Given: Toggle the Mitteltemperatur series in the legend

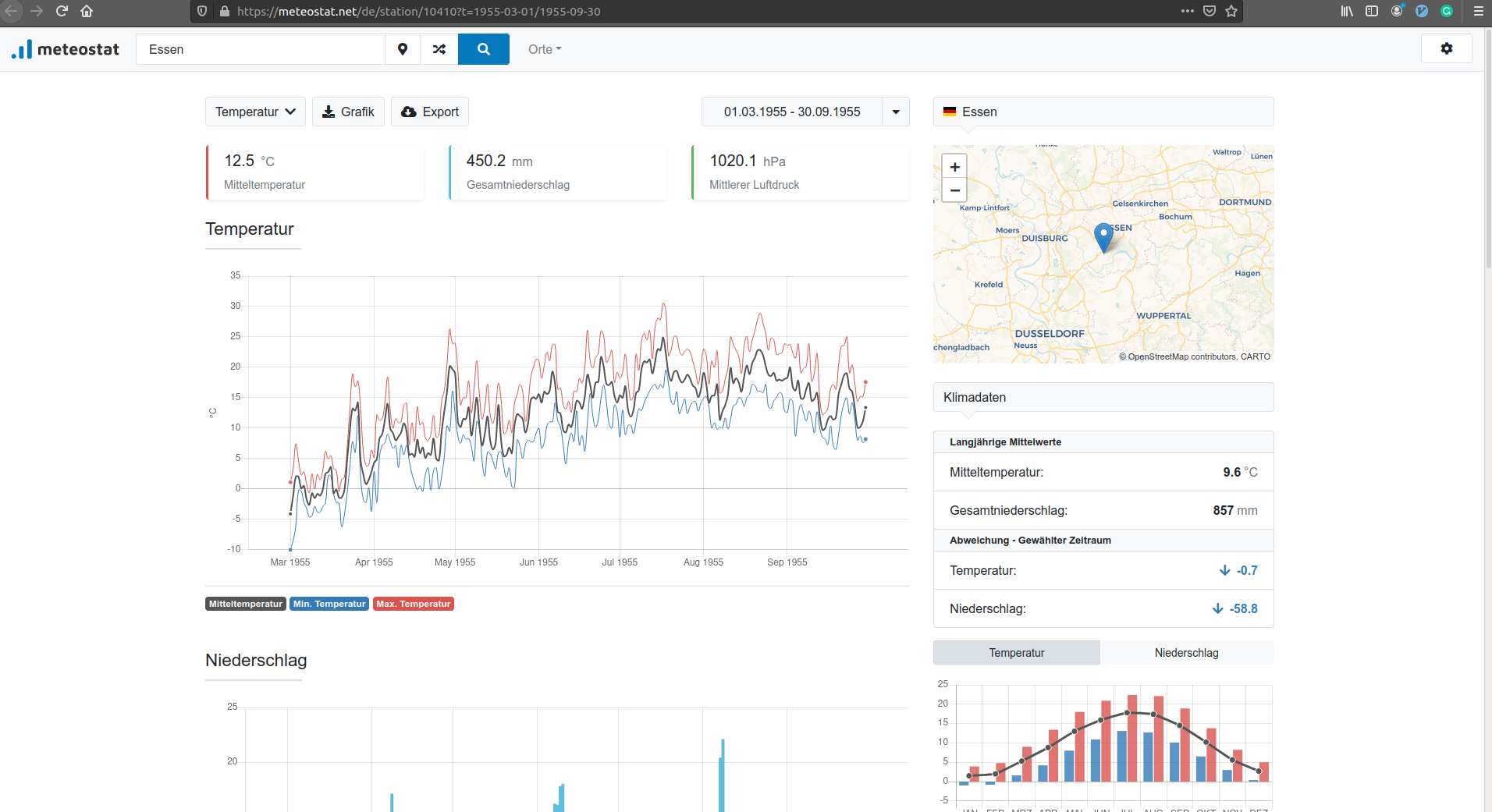Looking at the screenshot, I should click(x=245, y=603).
